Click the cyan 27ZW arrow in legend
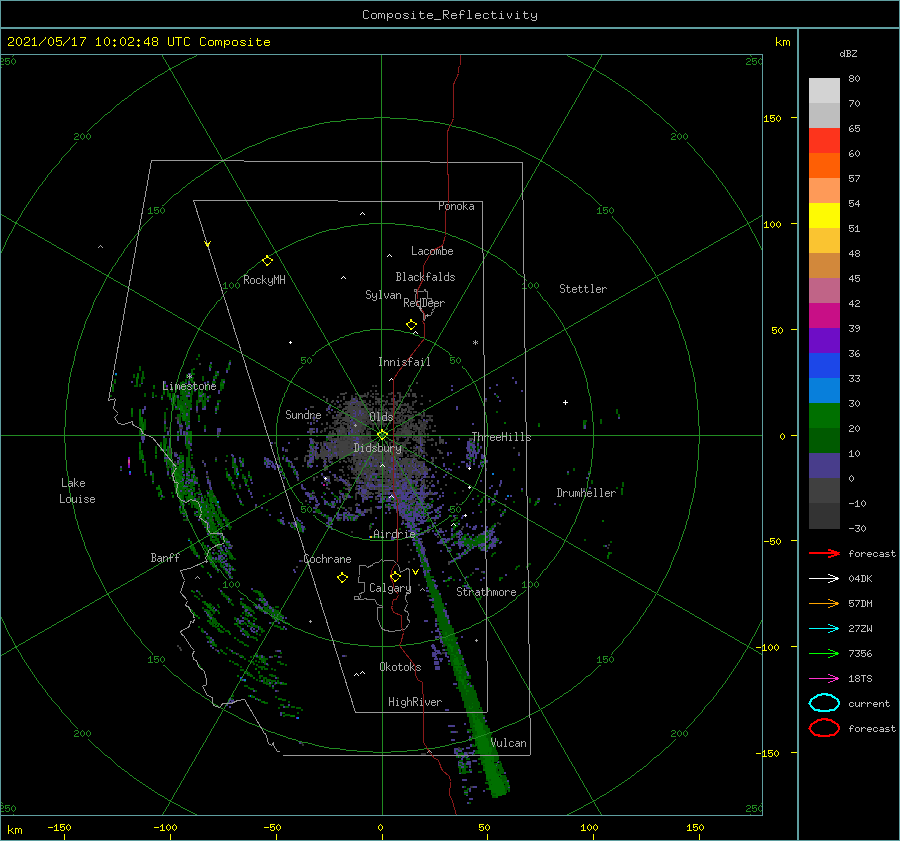The height and width of the screenshot is (841, 900). pos(824,629)
